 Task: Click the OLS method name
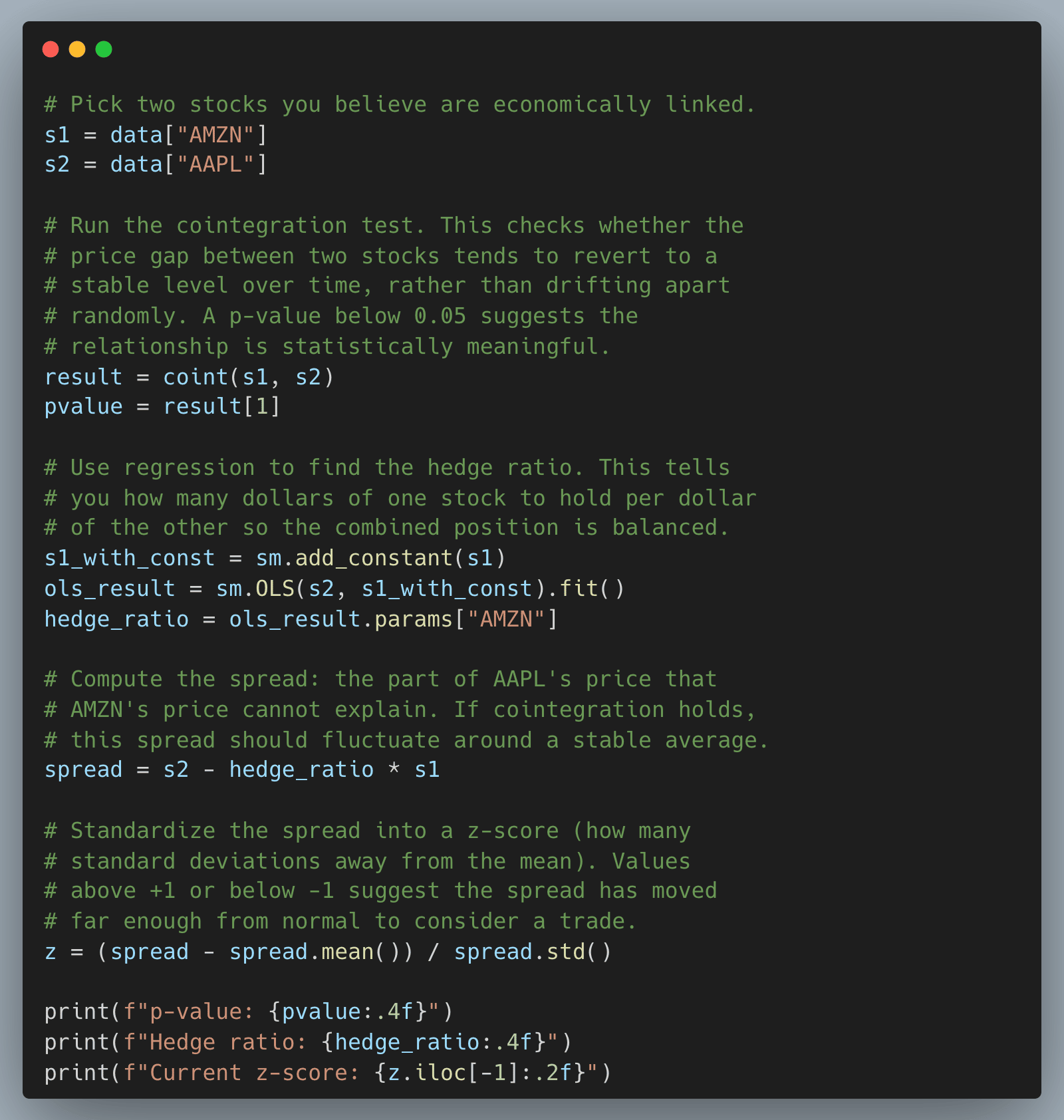[x=275, y=589]
